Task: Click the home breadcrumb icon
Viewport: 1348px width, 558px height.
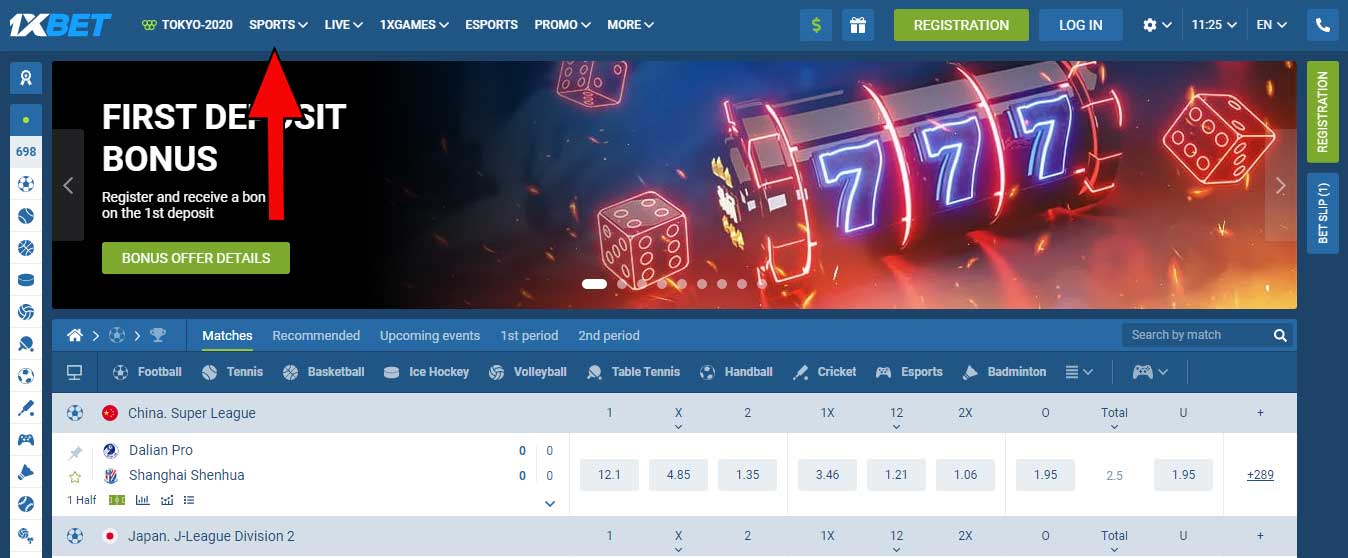Action: [74, 335]
